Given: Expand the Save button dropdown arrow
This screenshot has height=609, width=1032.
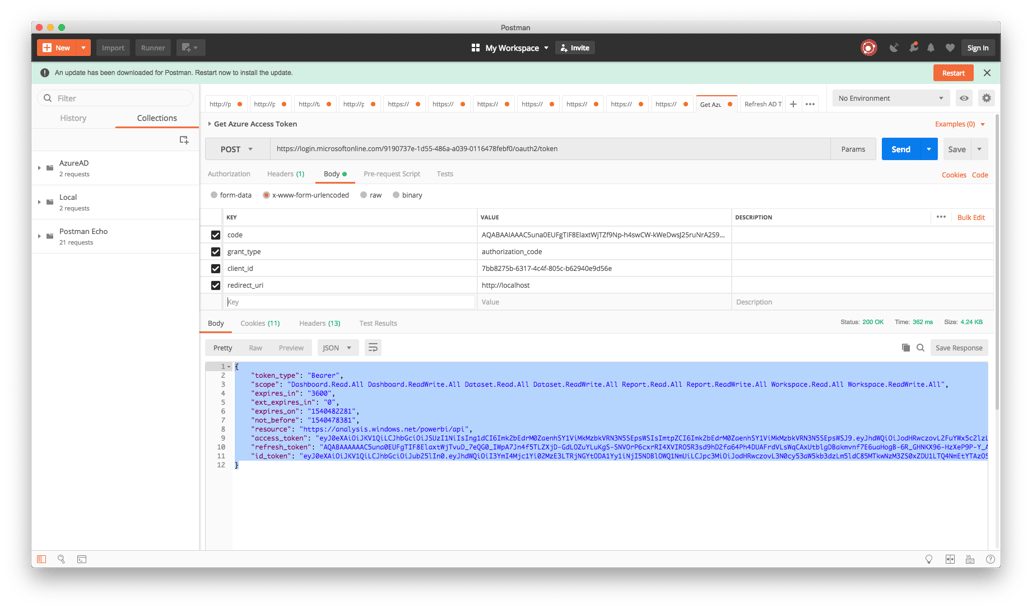Looking at the screenshot, I should [x=981, y=147].
